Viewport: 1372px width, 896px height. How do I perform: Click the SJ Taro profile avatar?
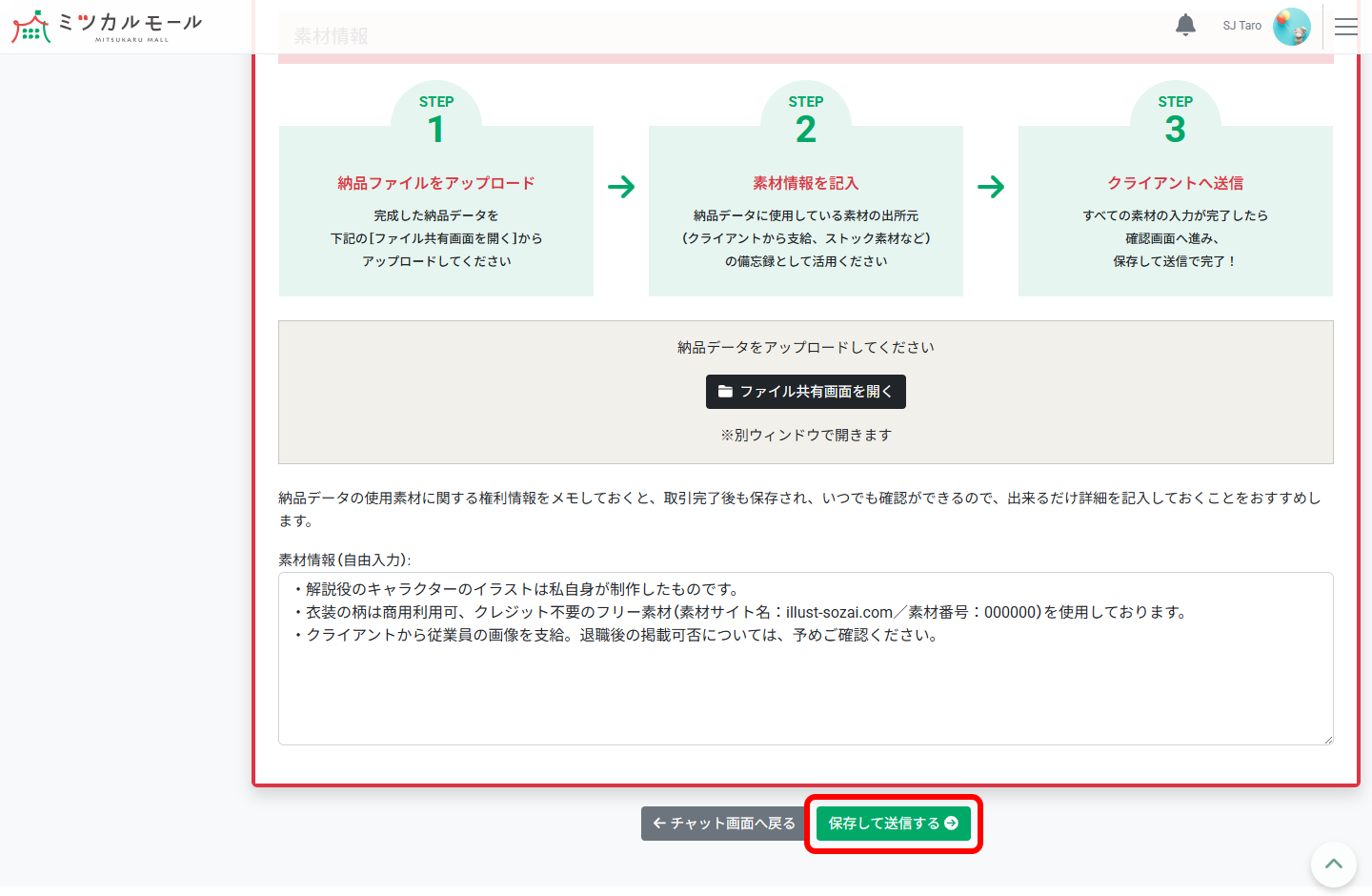tap(1292, 26)
